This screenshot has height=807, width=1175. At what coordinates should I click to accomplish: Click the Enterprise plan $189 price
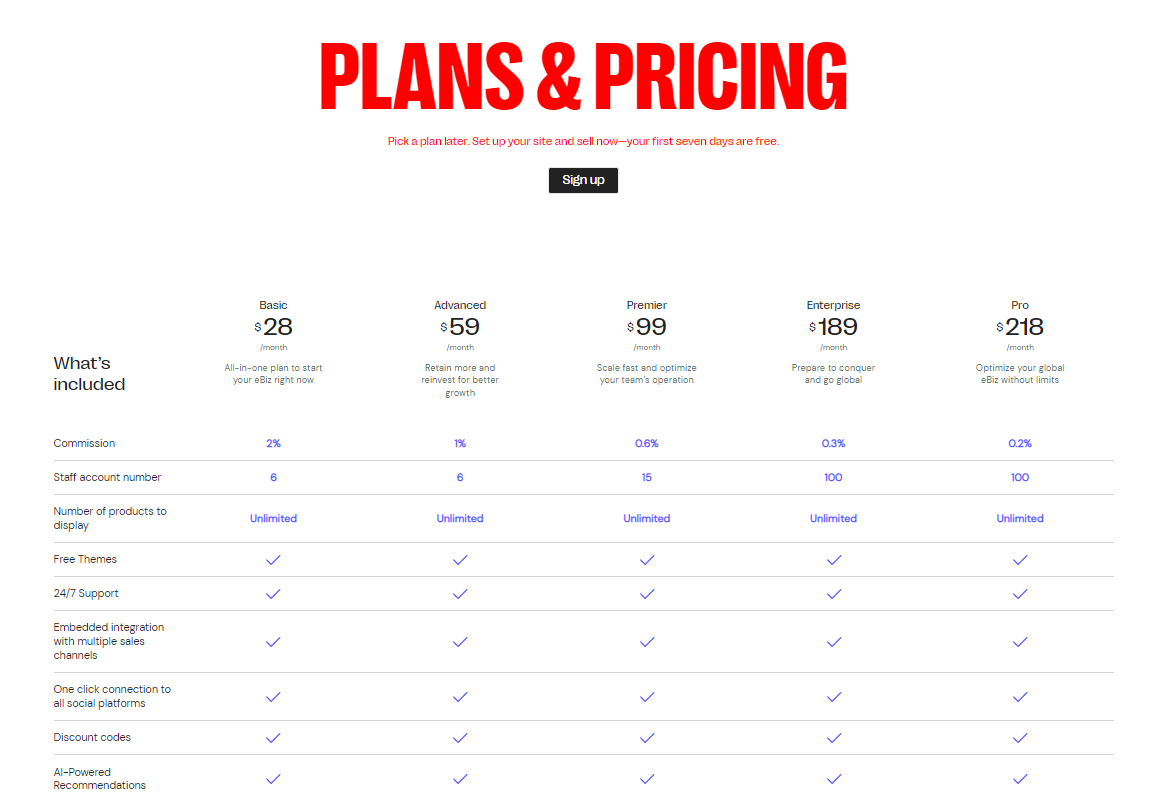(x=833, y=327)
